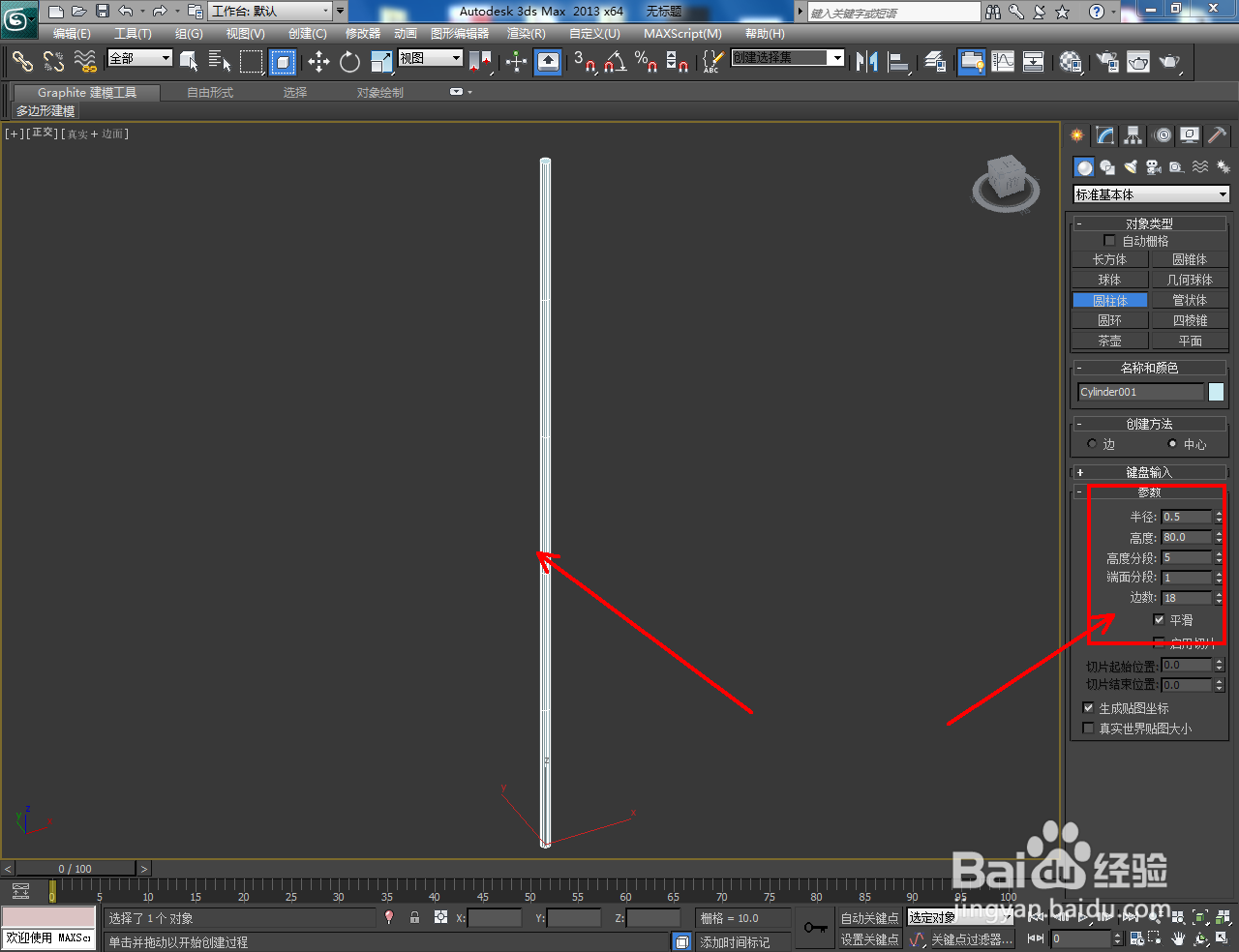
Task: Click the 茶壶 creation button
Action: [1109, 340]
